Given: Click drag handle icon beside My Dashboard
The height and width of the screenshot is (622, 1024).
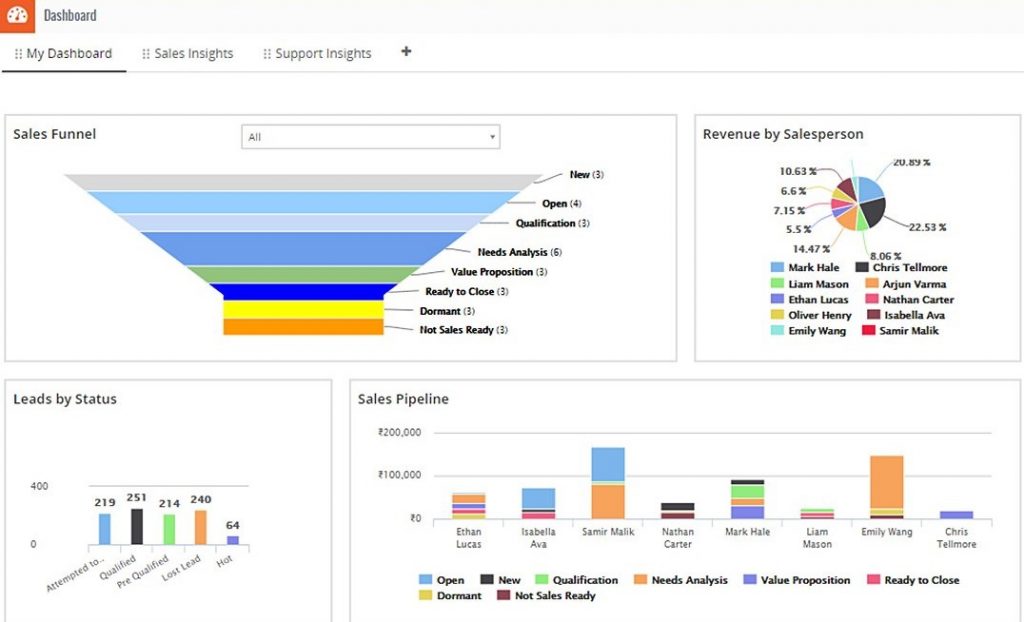Looking at the screenshot, I should [x=18, y=54].
